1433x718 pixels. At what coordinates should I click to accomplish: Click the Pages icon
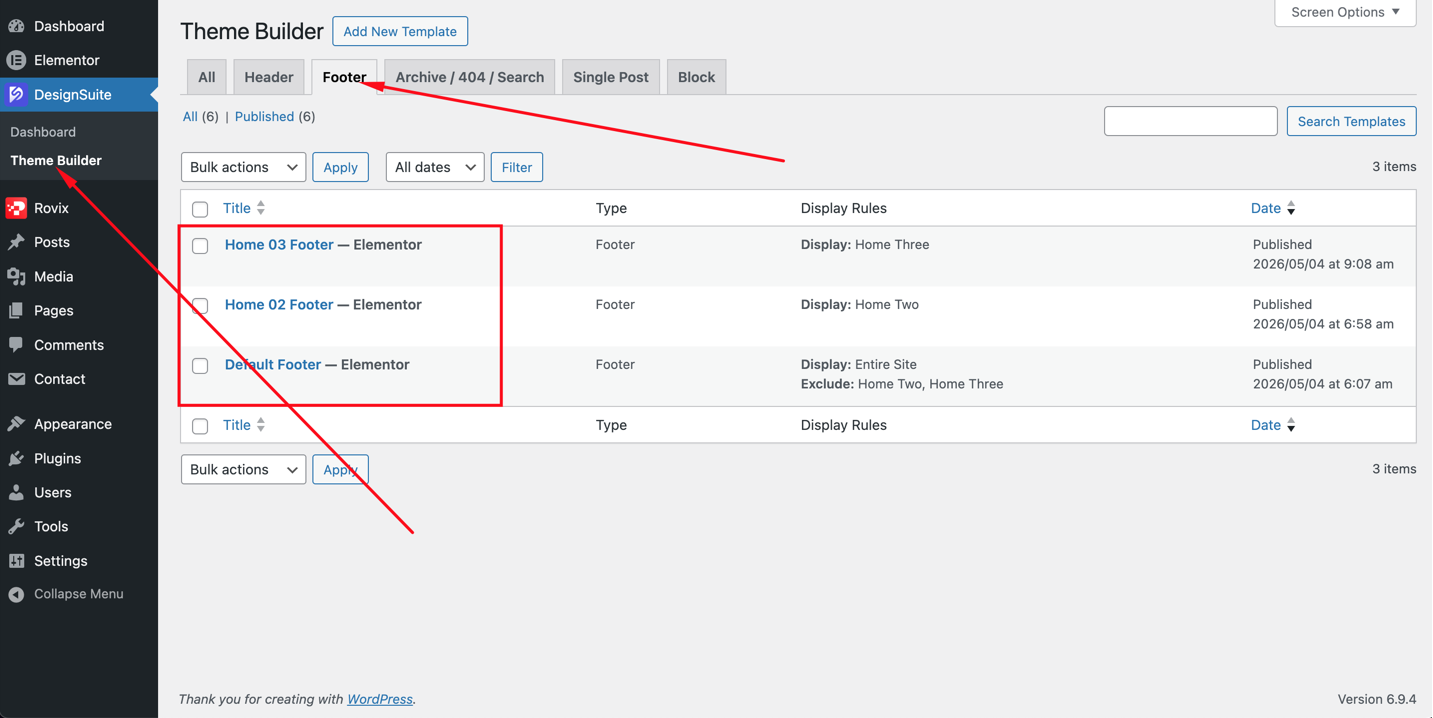(16, 311)
